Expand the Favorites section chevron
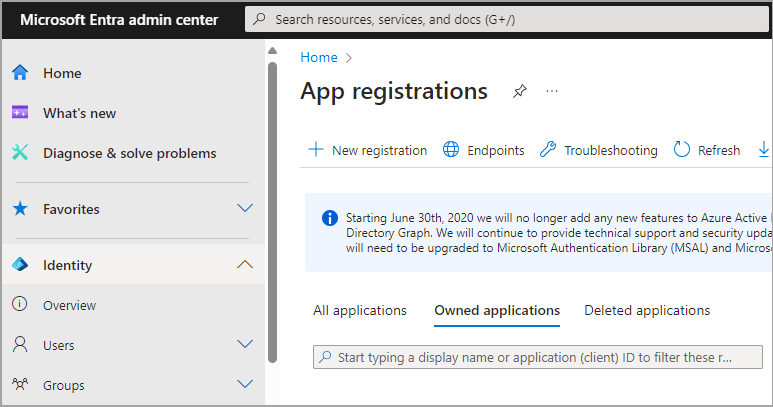773x407 pixels. pyautogui.click(x=244, y=209)
